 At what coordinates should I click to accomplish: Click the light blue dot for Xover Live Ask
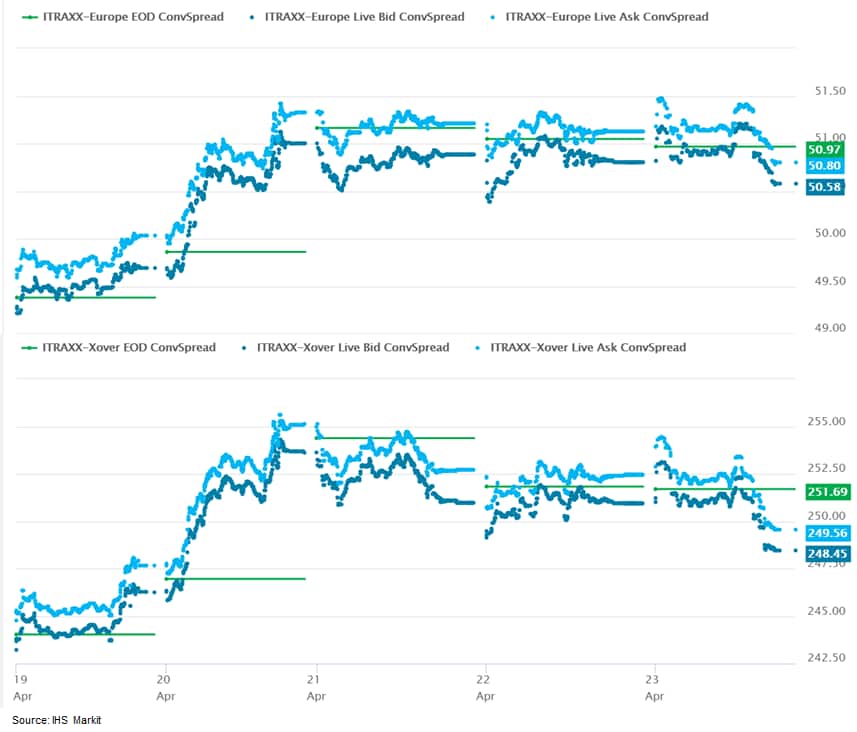[x=478, y=347]
